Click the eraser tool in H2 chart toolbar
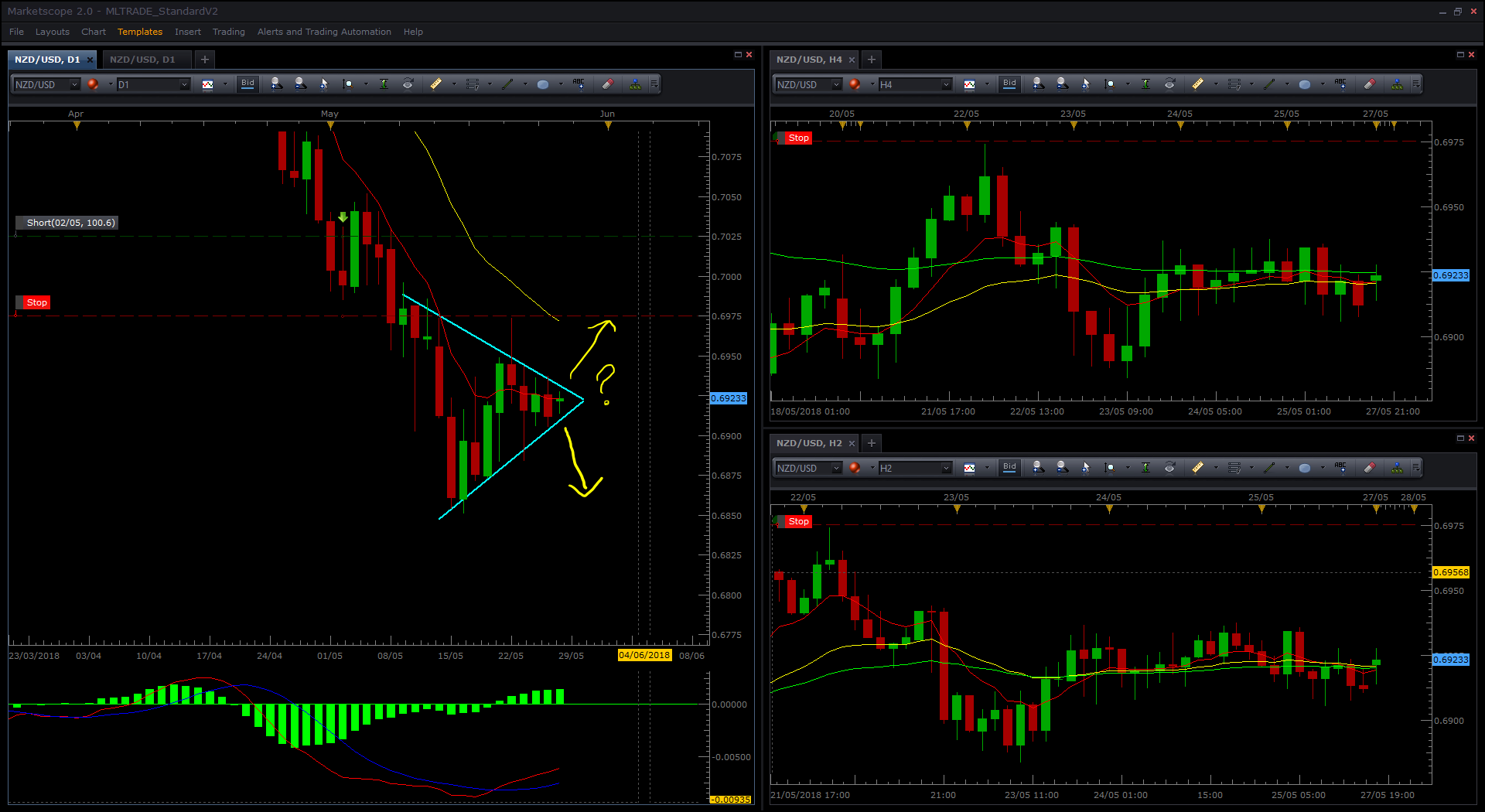 coord(1370,467)
